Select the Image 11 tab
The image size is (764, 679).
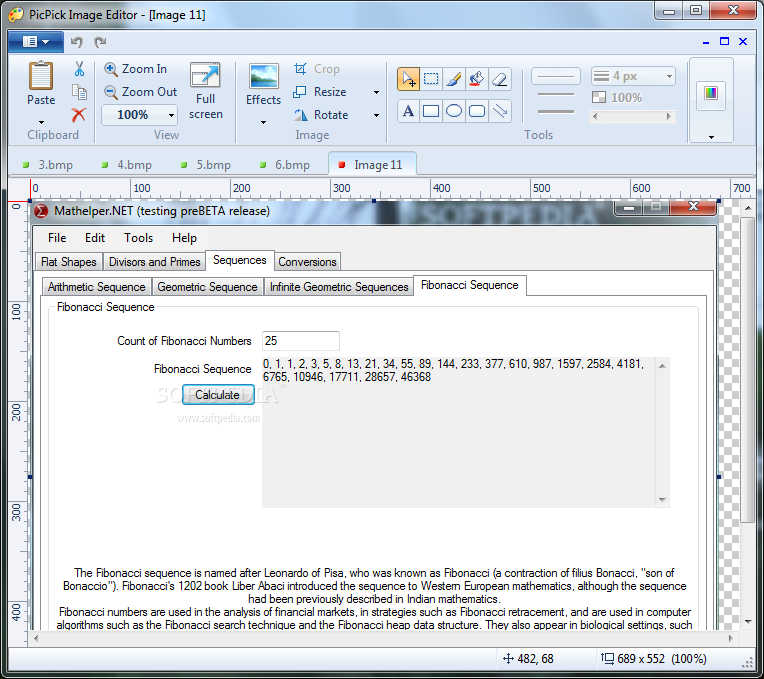372,165
